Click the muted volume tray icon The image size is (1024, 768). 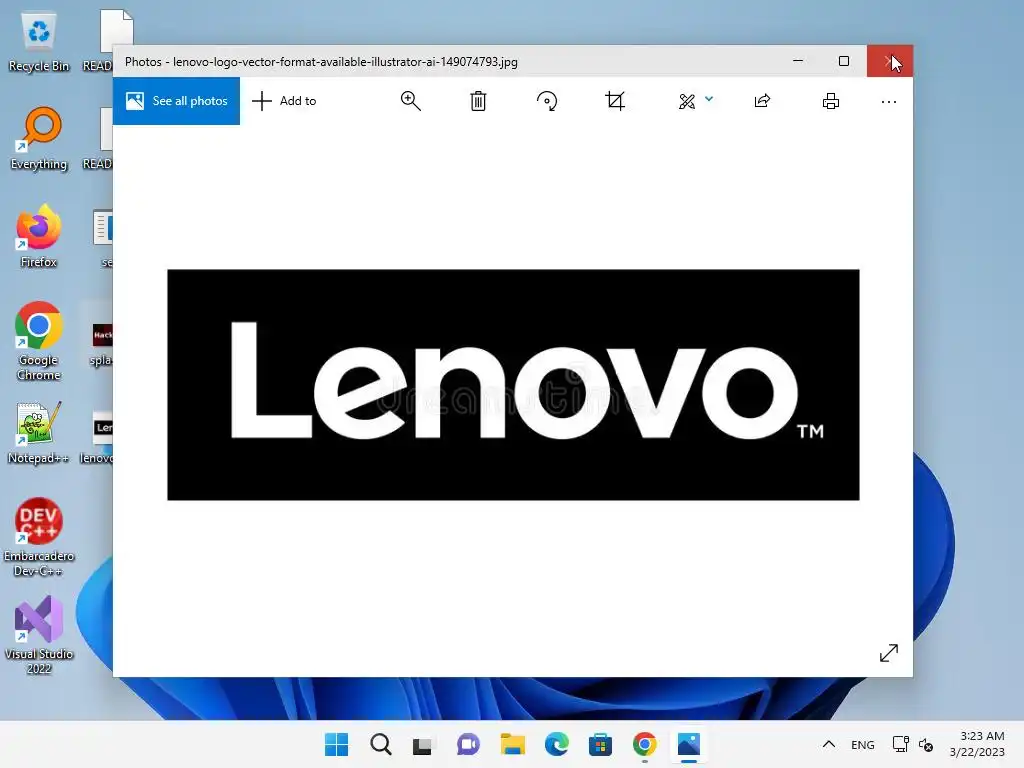pyautogui.click(x=926, y=744)
